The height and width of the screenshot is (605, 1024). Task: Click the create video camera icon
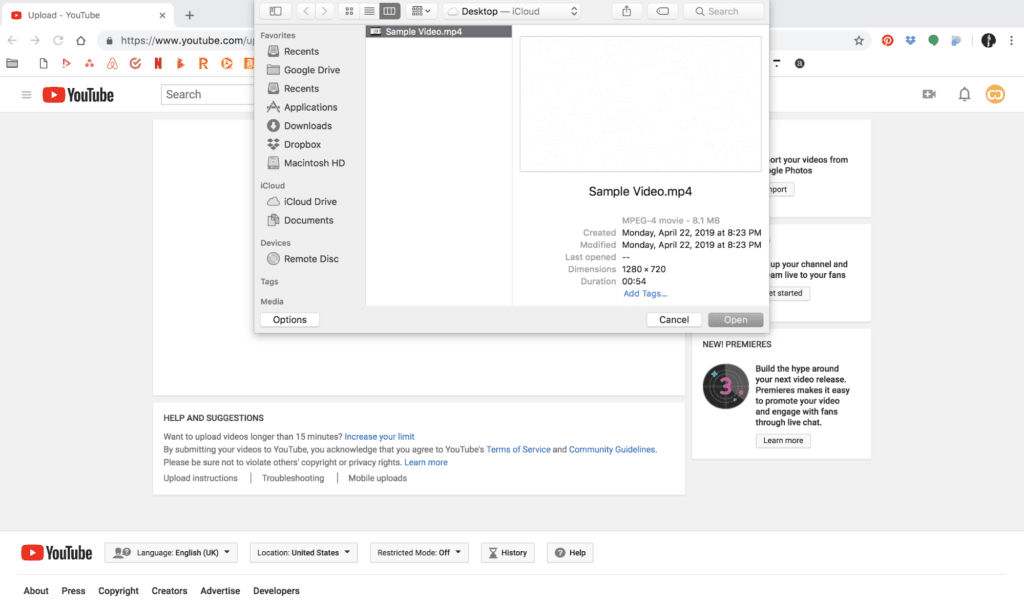point(929,94)
